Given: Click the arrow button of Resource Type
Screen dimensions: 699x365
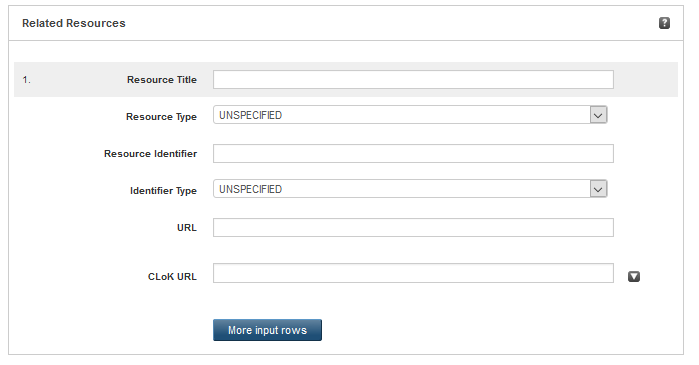Looking at the screenshot, I should (598, 115).
